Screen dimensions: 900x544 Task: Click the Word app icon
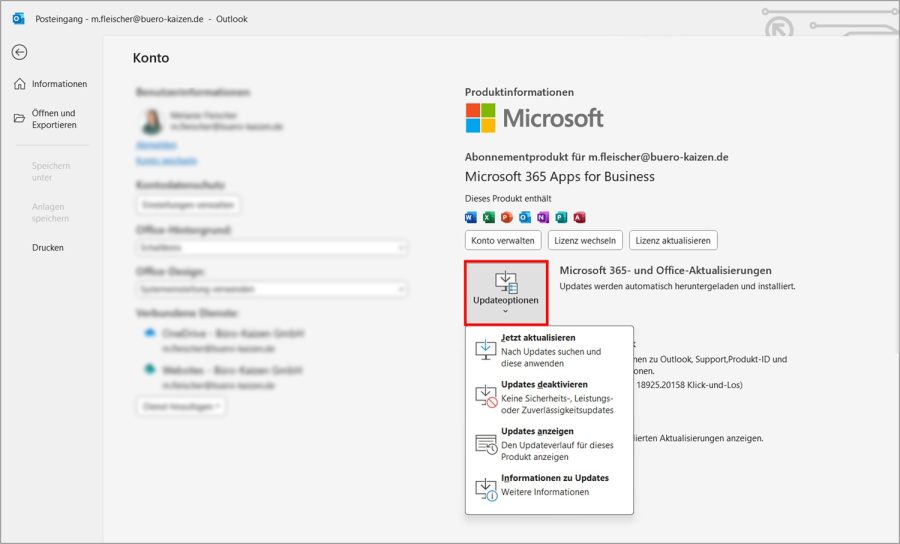coord(471,217)
